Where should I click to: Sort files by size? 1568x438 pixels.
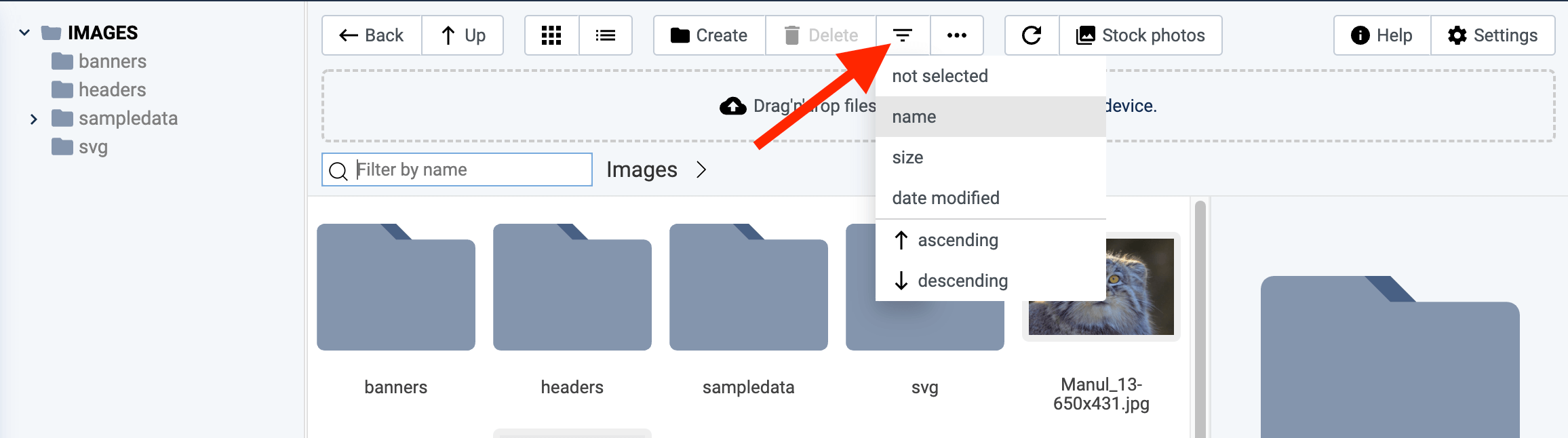(991, 157)
